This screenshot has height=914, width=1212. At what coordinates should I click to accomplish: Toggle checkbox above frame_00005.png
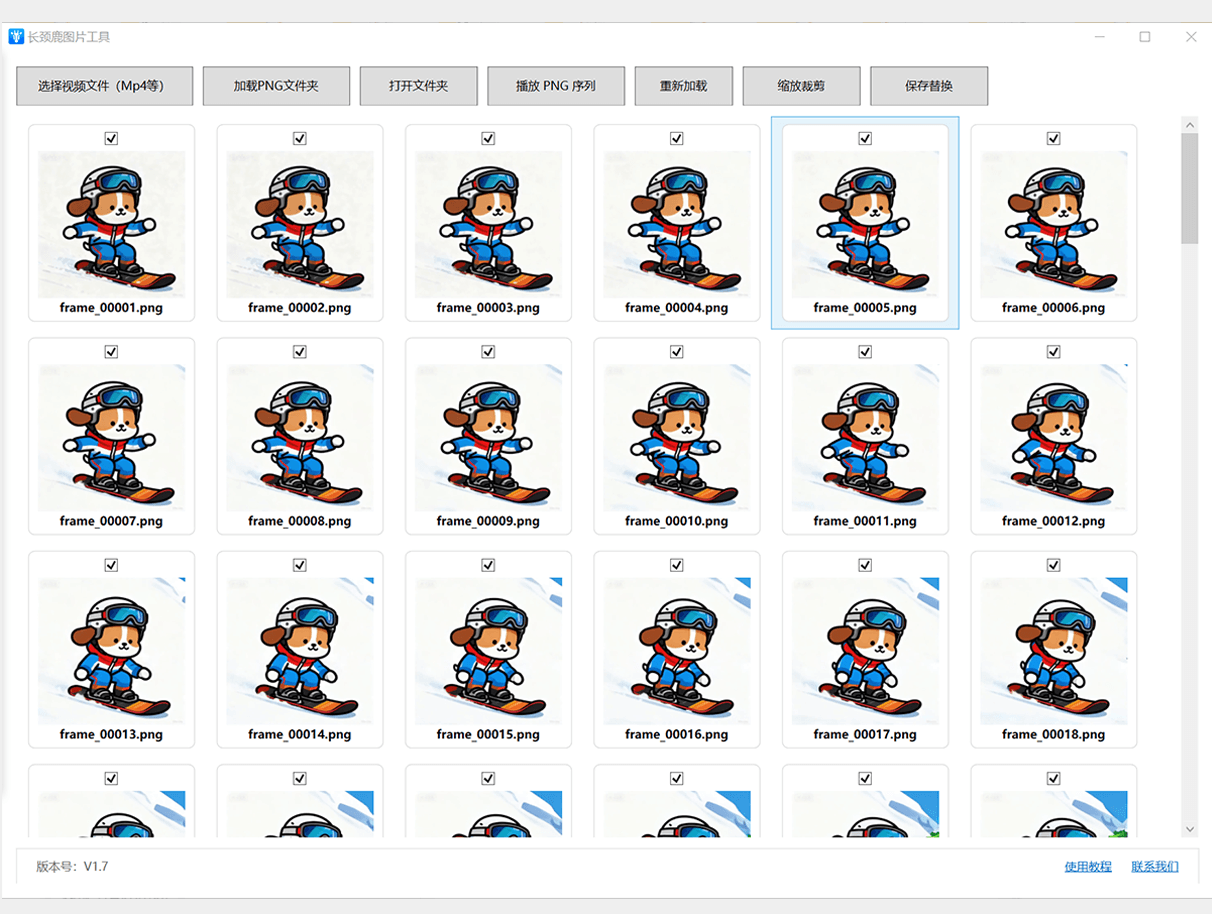click(865, 138)
